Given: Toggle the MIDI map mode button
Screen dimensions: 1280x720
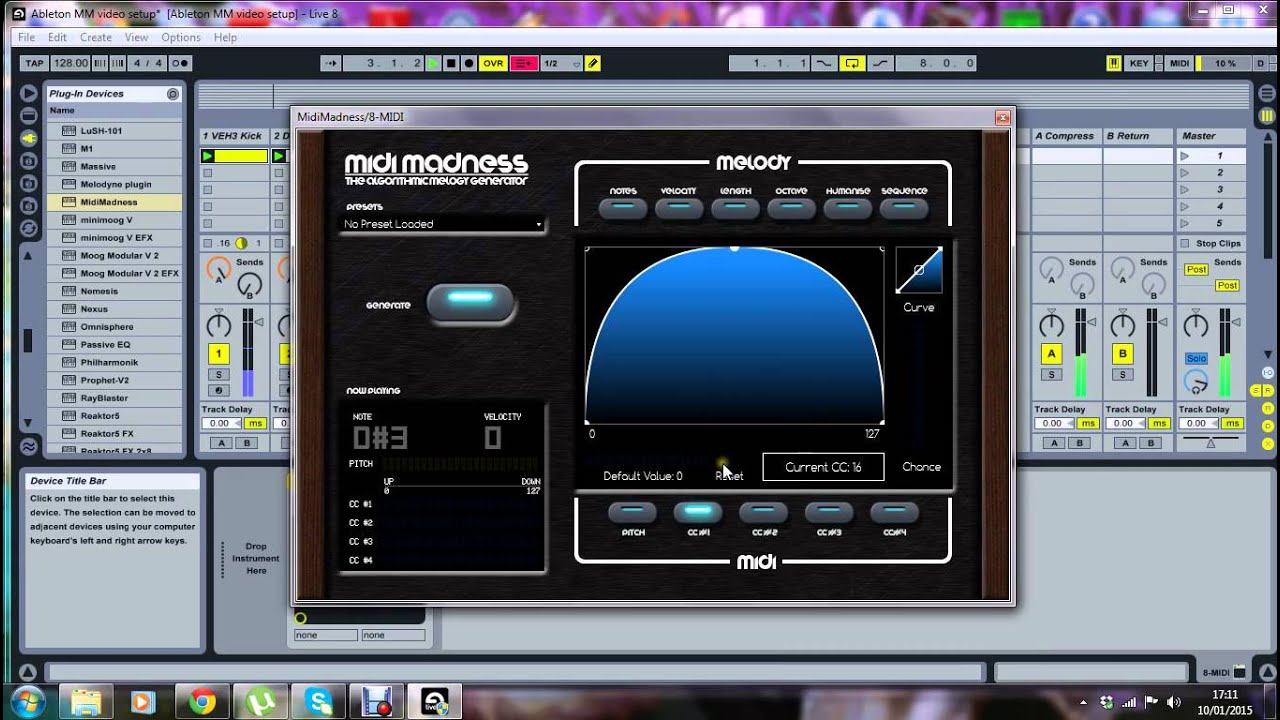Looking at the screenshot, I should (x=1180, y=63).
